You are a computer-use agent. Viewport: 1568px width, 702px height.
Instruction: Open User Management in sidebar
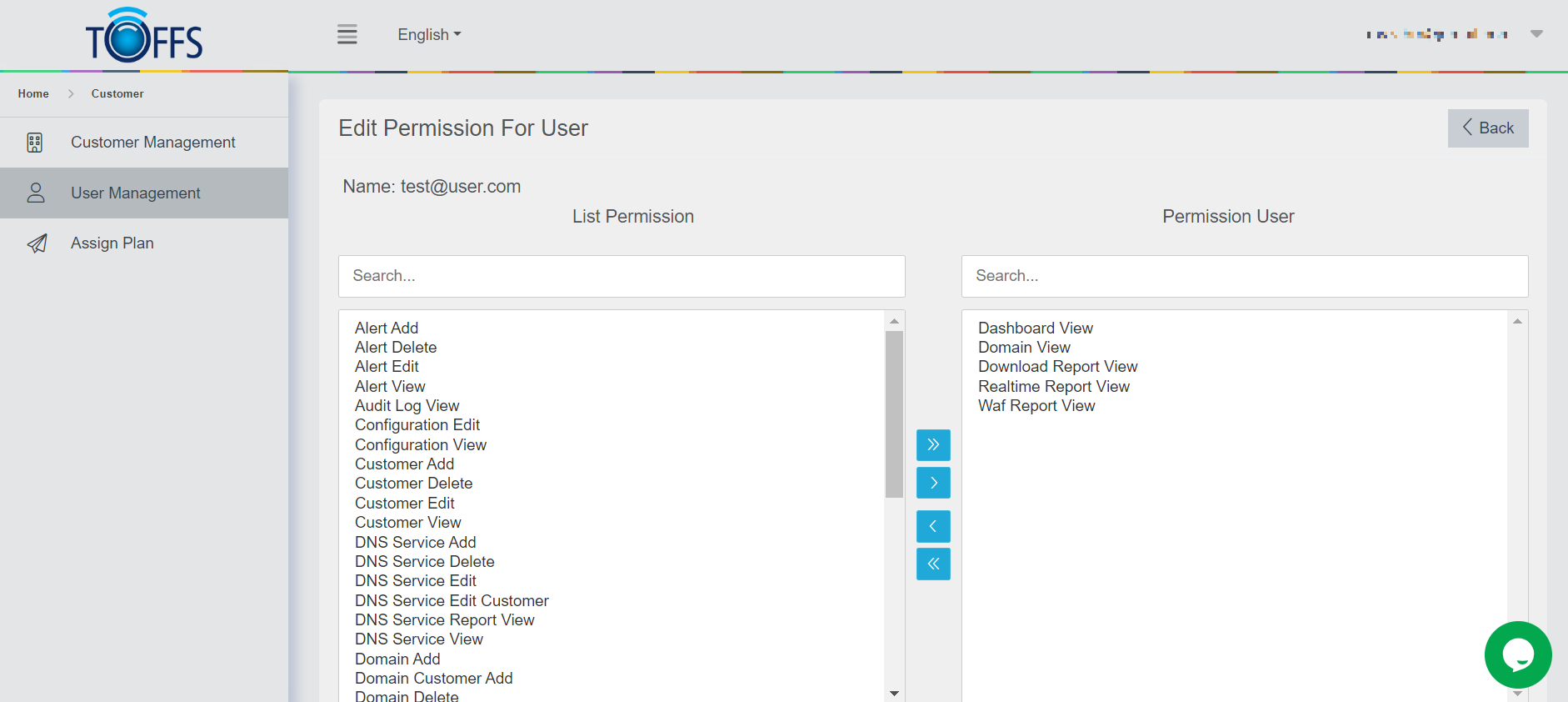(136, 193)
